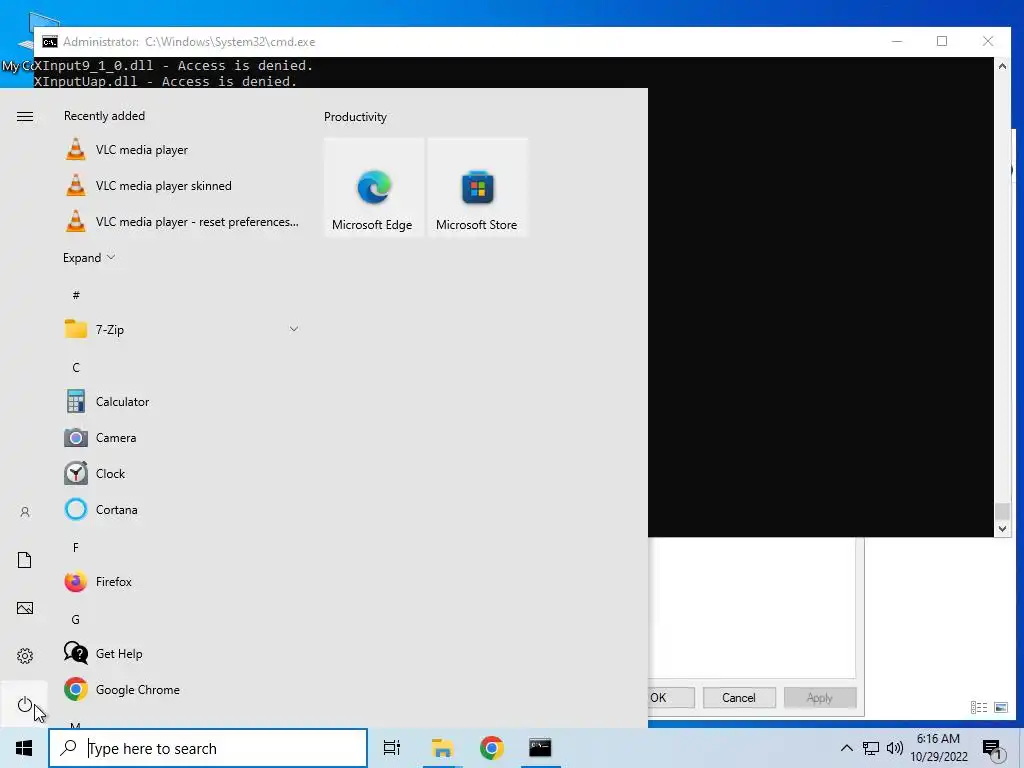Open File Explorer from taskbar

point(442,748)
